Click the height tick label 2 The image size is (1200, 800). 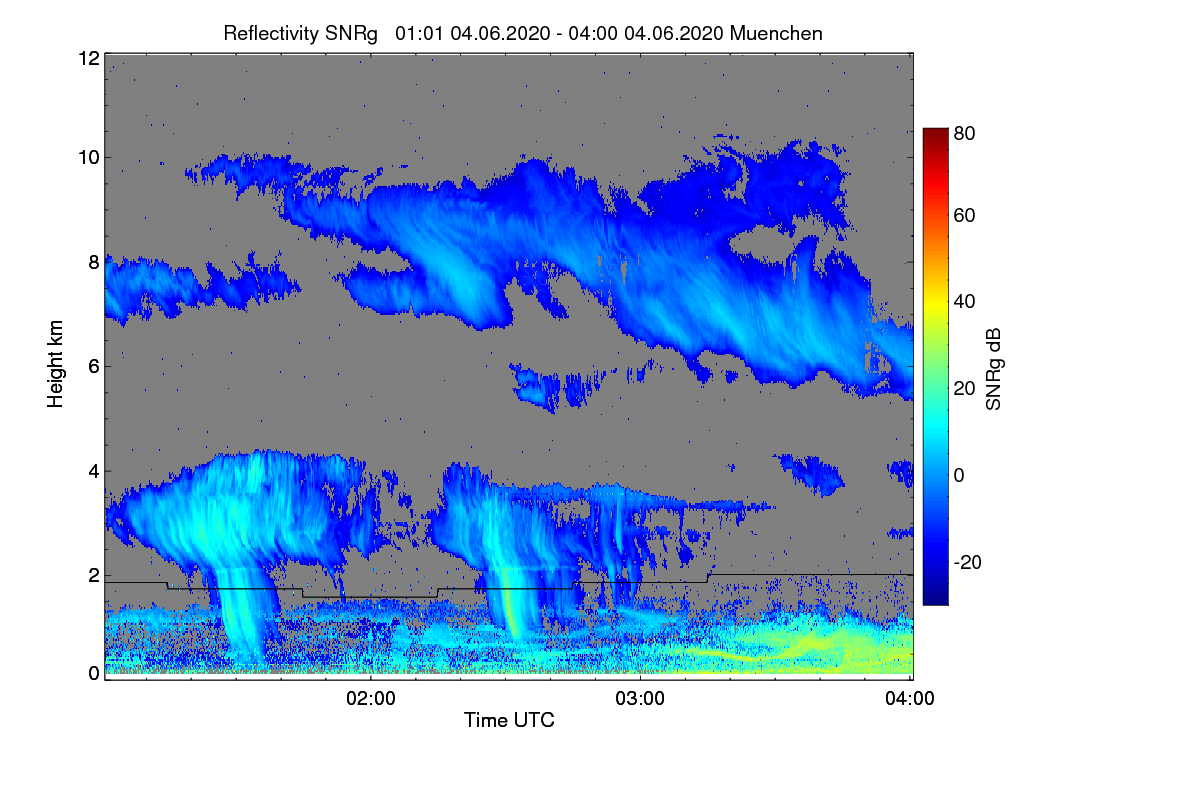pos(93,575)
